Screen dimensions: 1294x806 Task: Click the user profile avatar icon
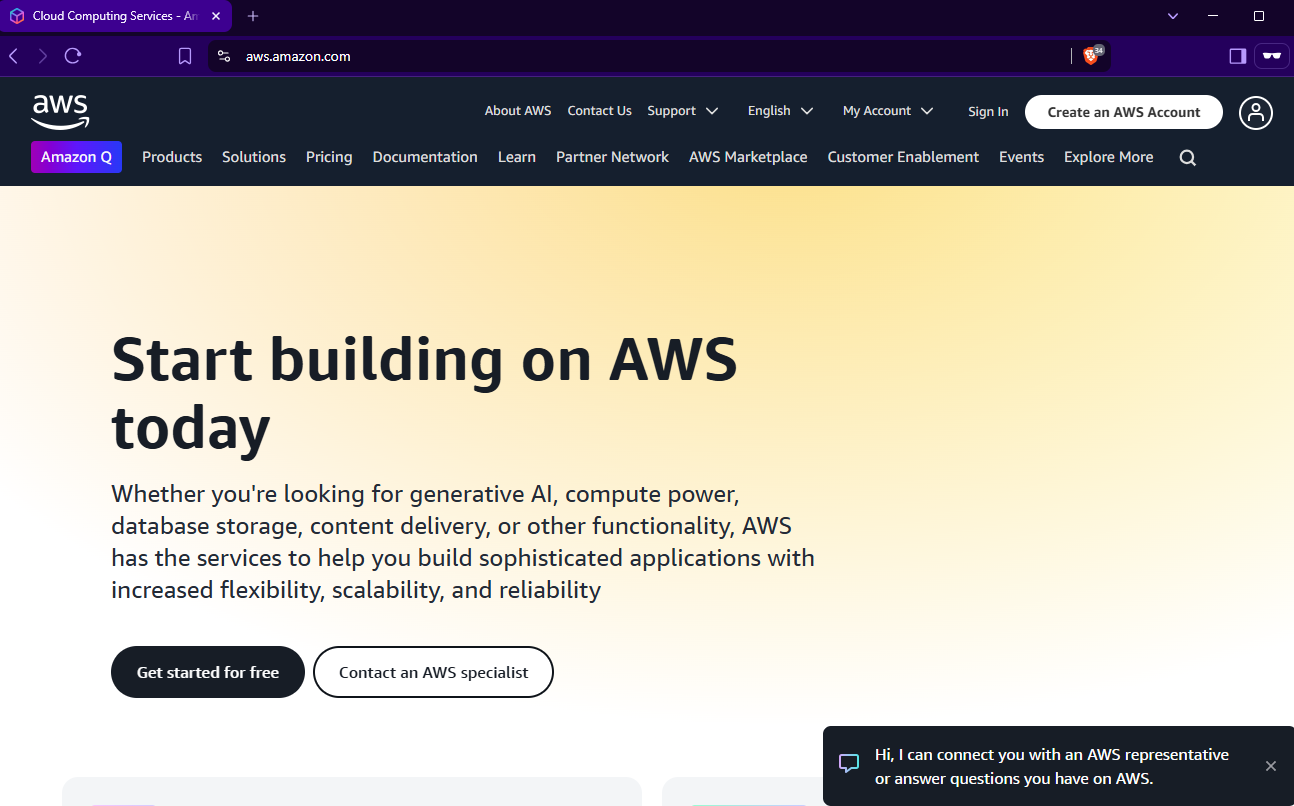click(1256, 112)
